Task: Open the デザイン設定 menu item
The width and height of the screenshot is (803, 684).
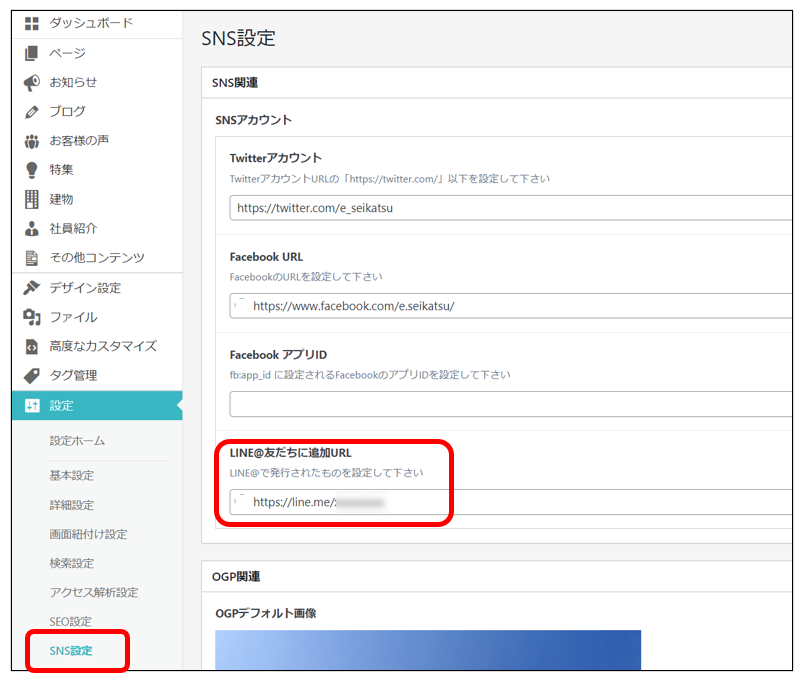Action: pos(85,288)
